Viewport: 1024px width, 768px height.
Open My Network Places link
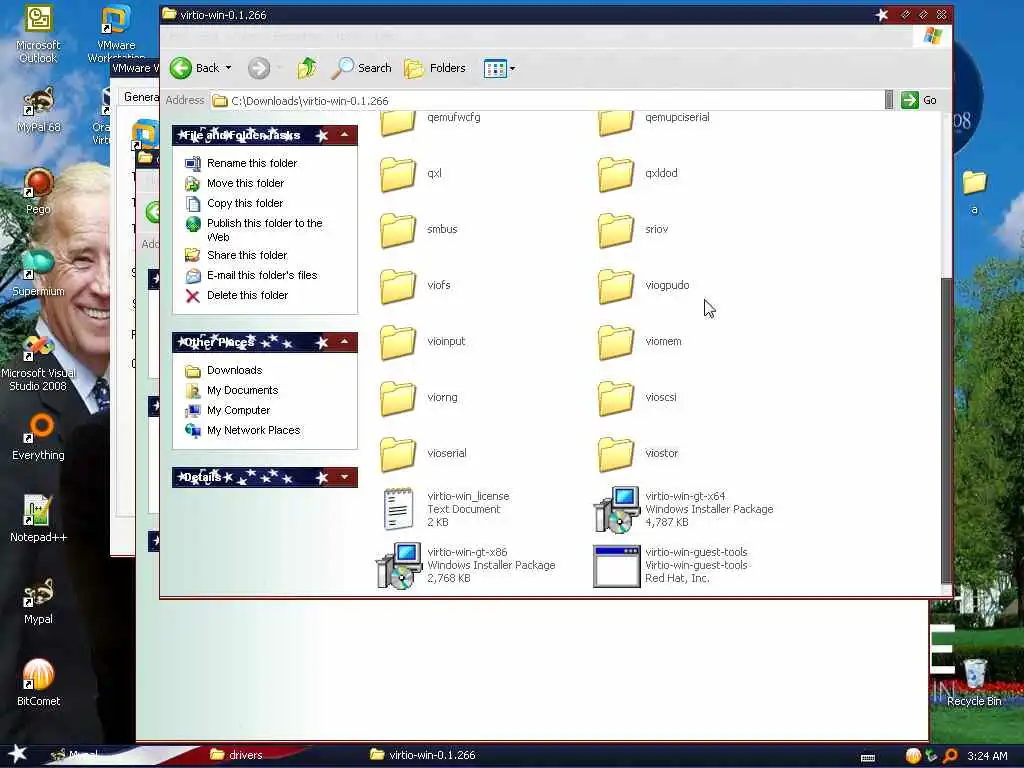[x=242, y=430]
